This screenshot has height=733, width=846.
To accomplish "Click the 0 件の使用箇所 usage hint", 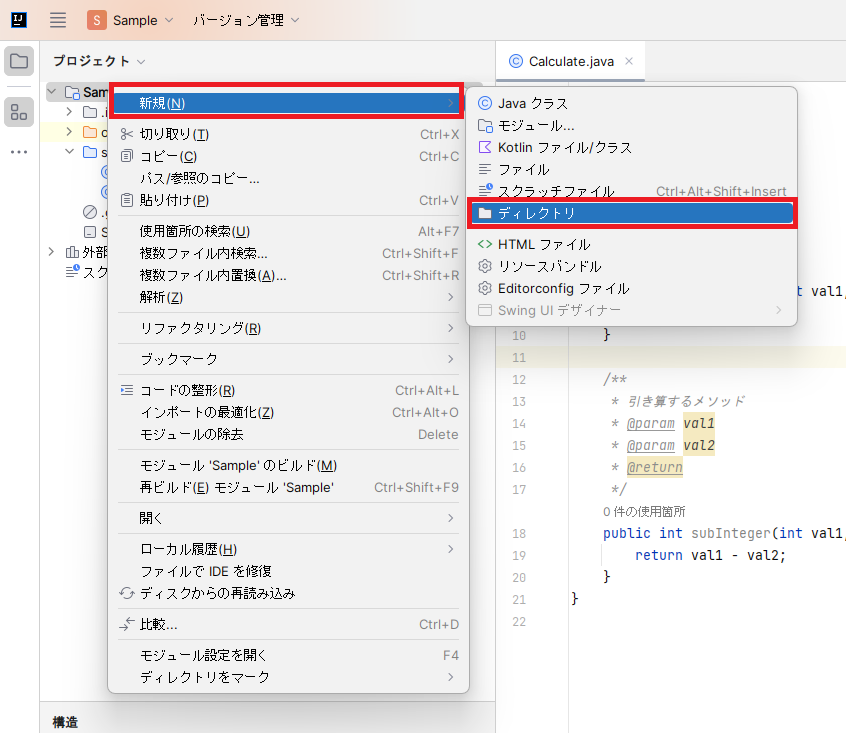I will 643,511.
